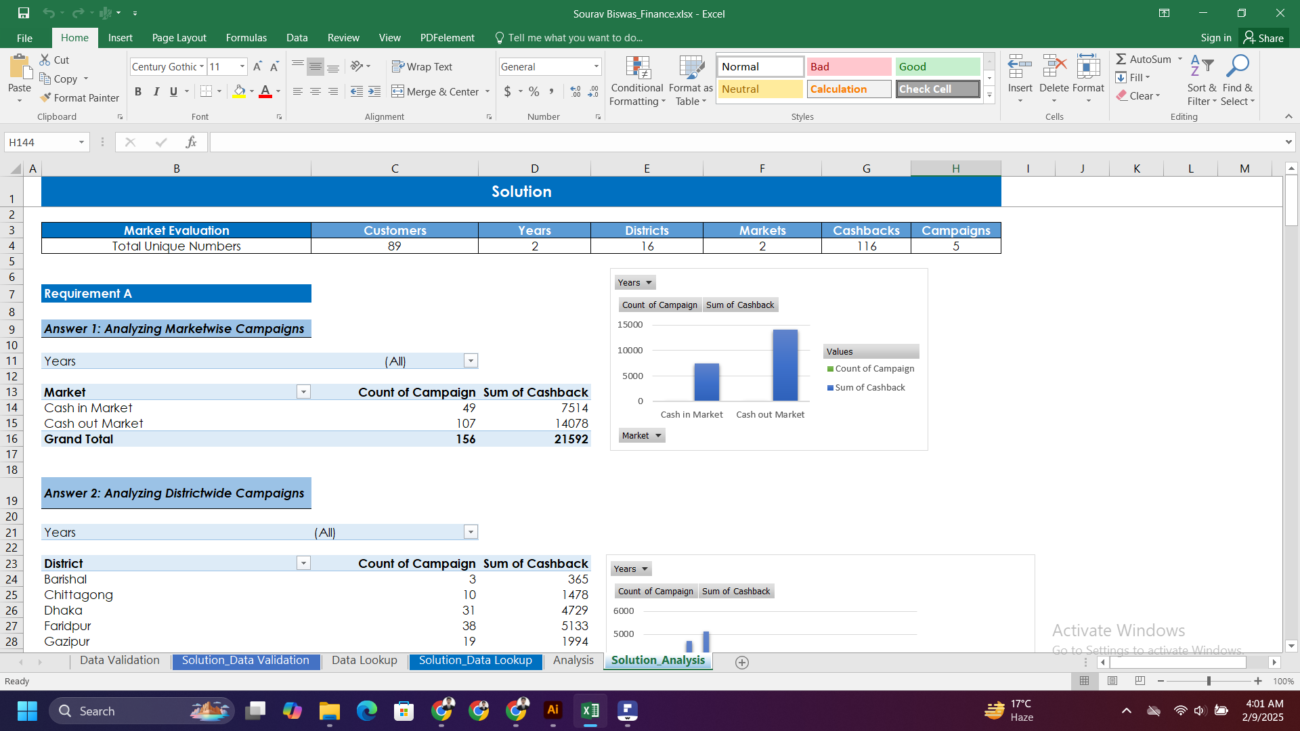Screen dimensions: 1300x731
Task: Open the Formulas ribbon tab
Action: pos(246,38)
